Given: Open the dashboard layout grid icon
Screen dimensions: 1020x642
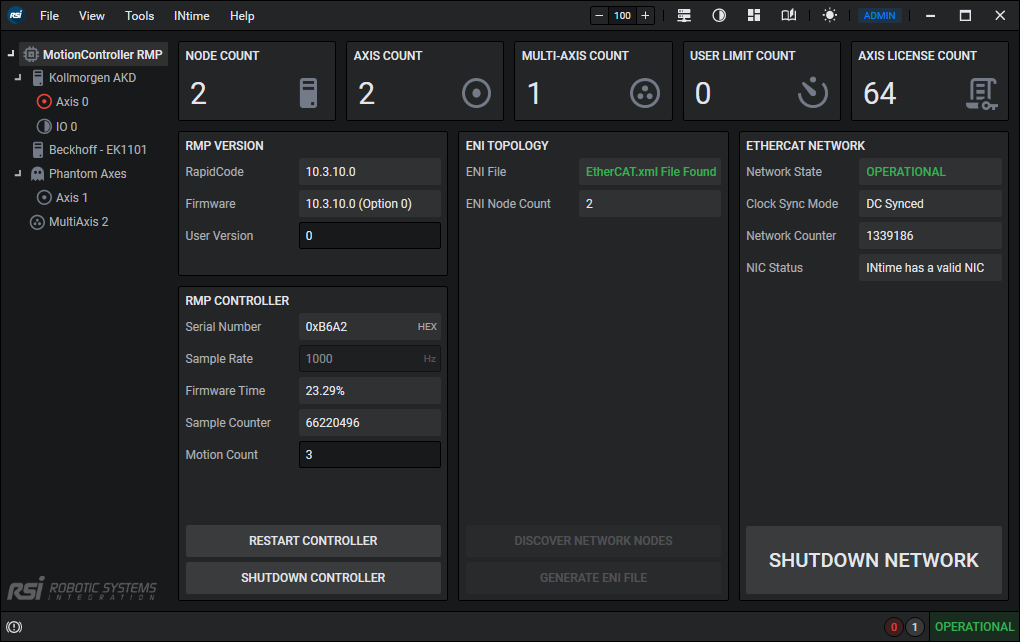Looking at the screenshot, I should [x=754, y=15].
